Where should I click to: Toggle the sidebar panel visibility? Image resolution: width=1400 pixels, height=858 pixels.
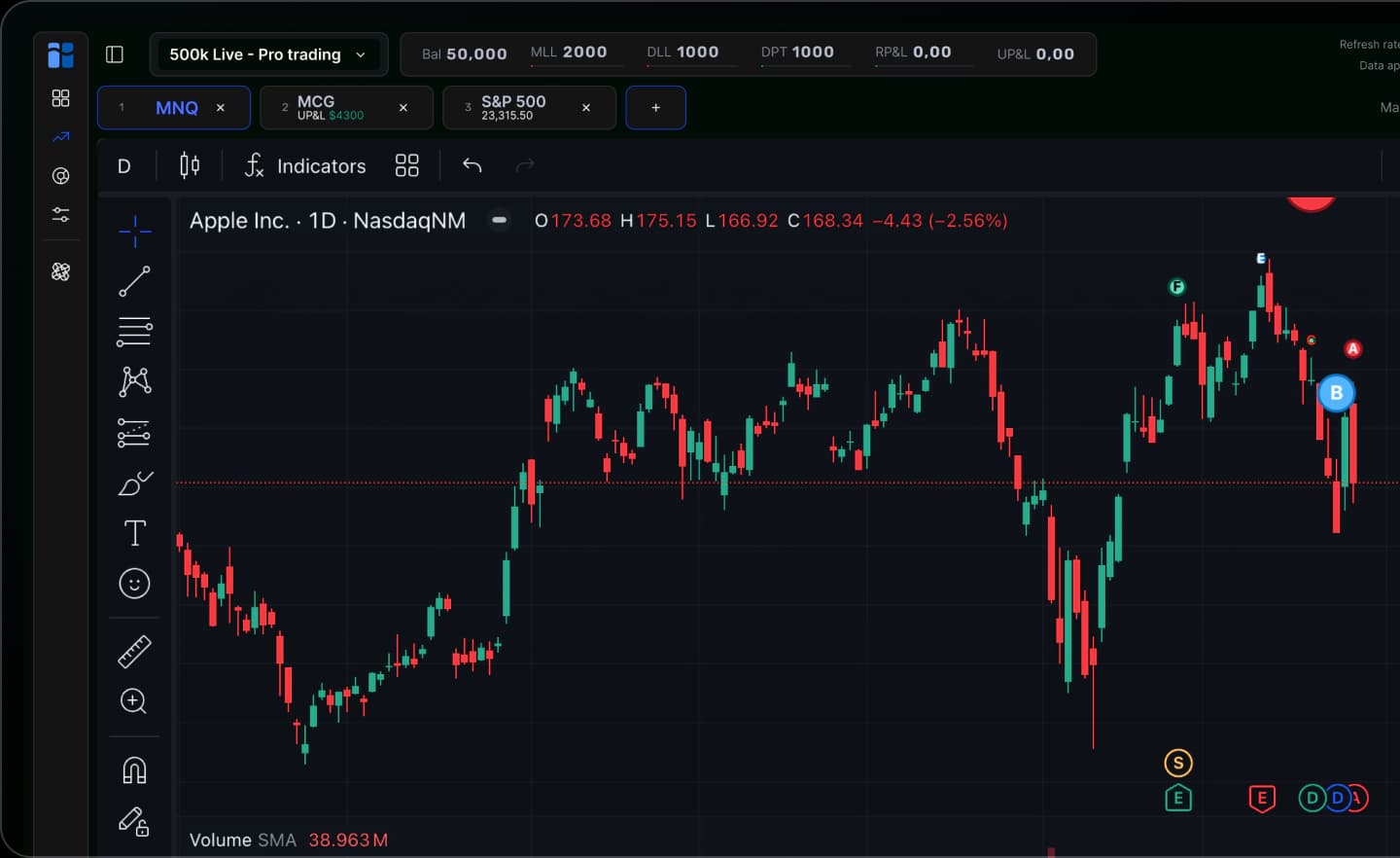[115, 54]
